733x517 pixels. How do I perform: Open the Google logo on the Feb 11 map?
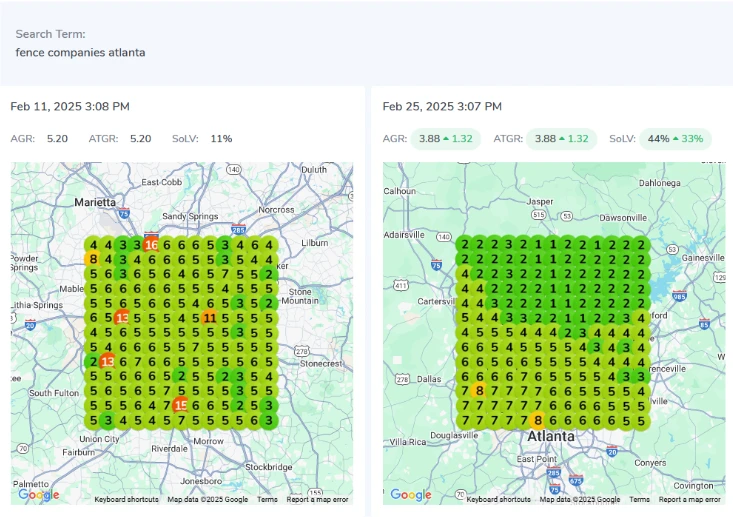[38, 494]
